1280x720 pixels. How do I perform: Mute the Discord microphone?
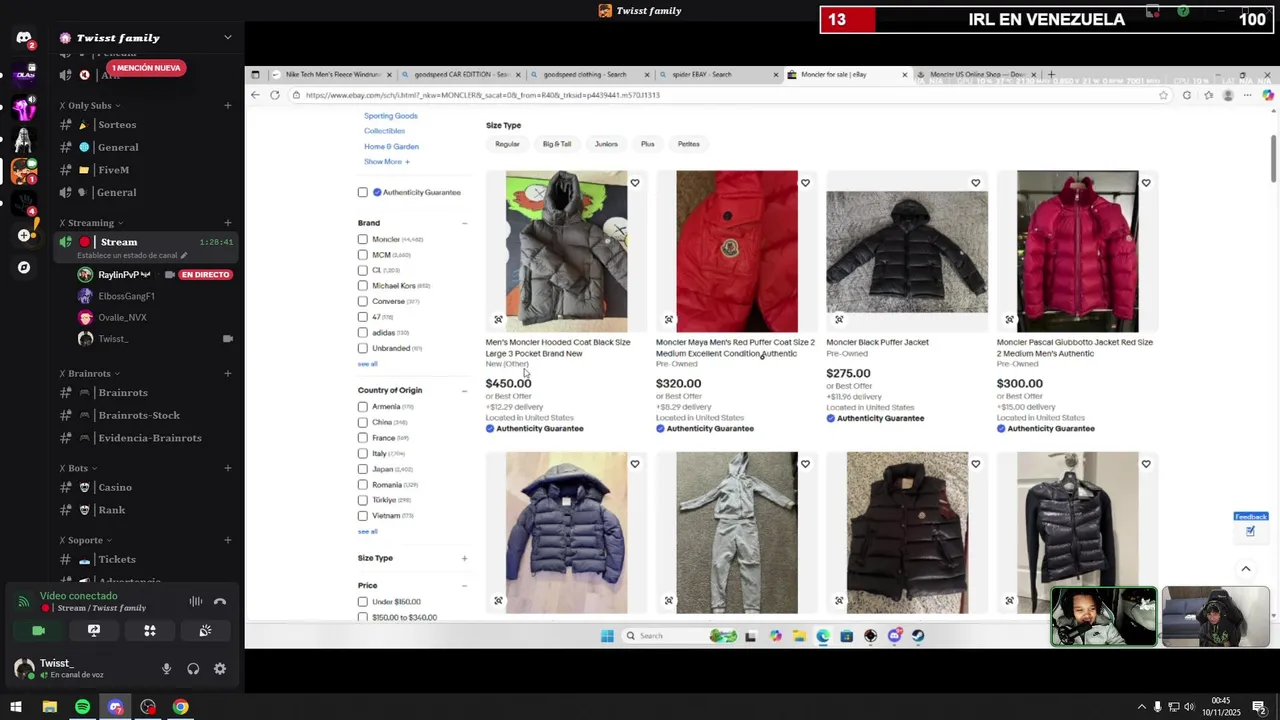[x=166, y=669]
